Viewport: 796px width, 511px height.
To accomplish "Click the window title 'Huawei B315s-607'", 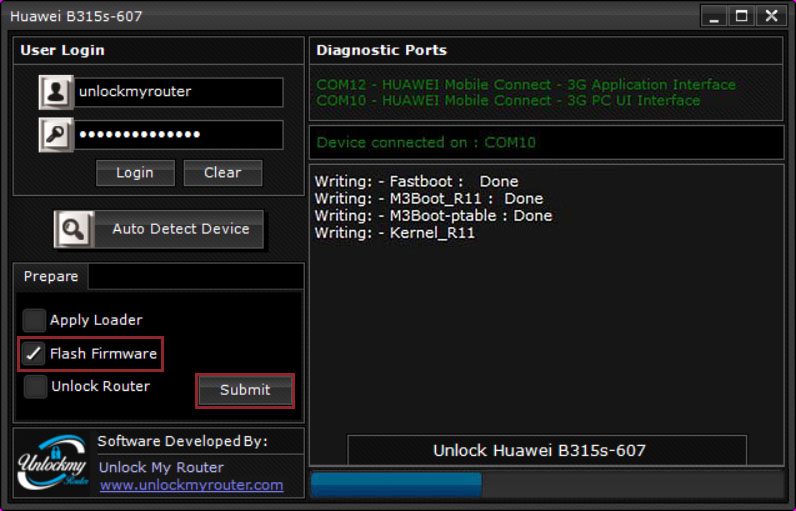I will point(76,16).
